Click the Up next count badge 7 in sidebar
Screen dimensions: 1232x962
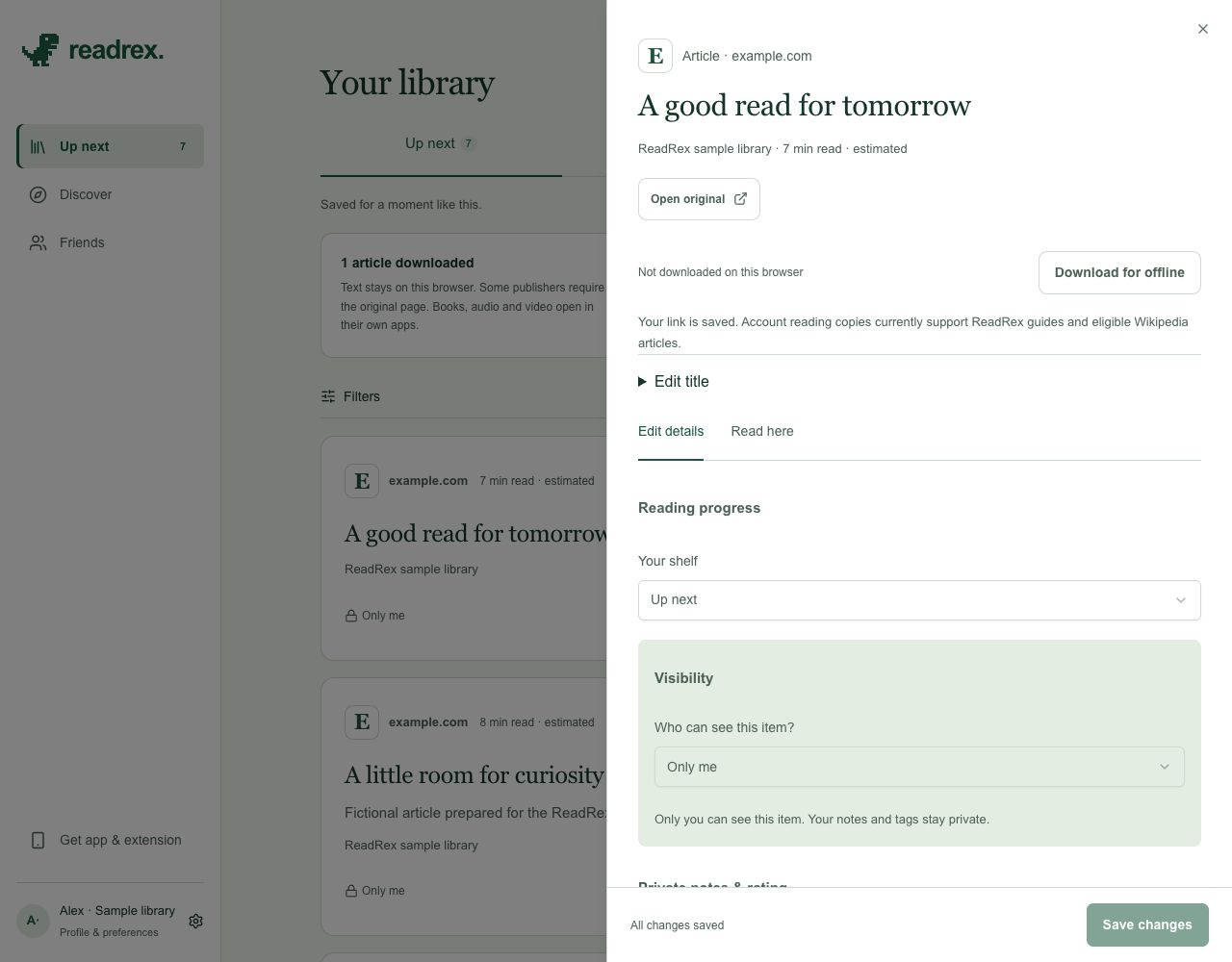183,146
